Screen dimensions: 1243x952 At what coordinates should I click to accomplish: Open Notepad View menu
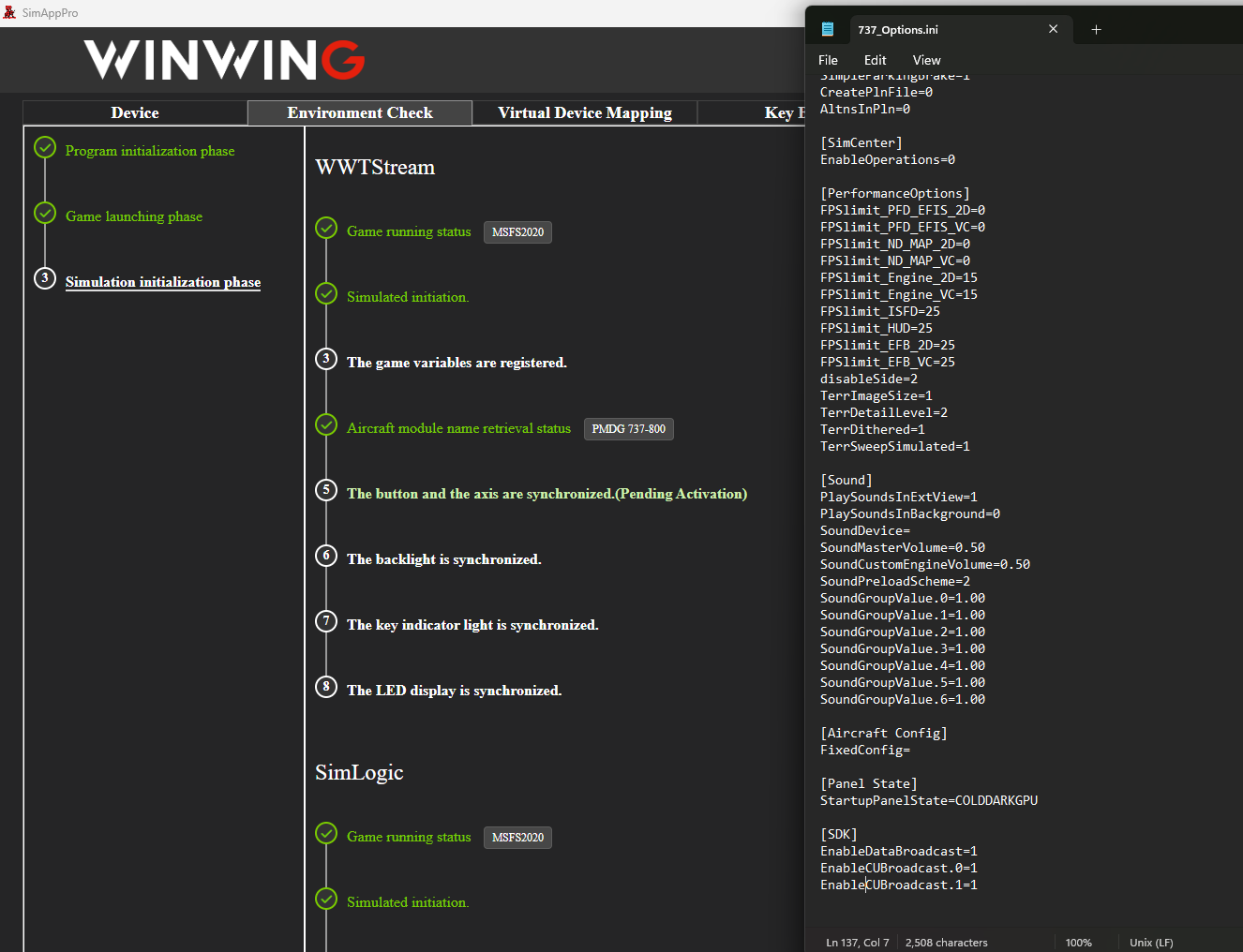coord(926,60)
